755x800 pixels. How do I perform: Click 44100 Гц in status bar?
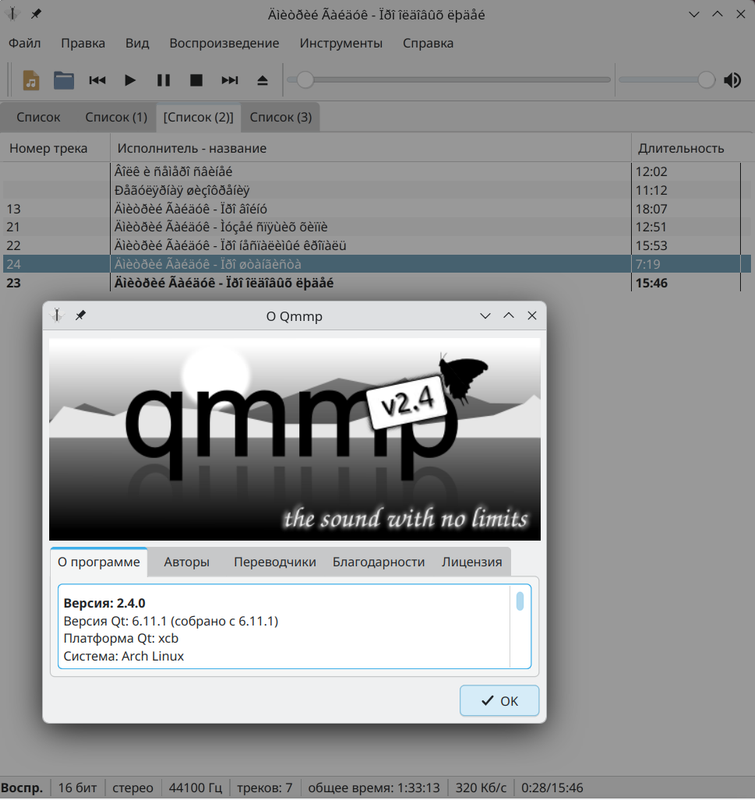click(195, 787)
